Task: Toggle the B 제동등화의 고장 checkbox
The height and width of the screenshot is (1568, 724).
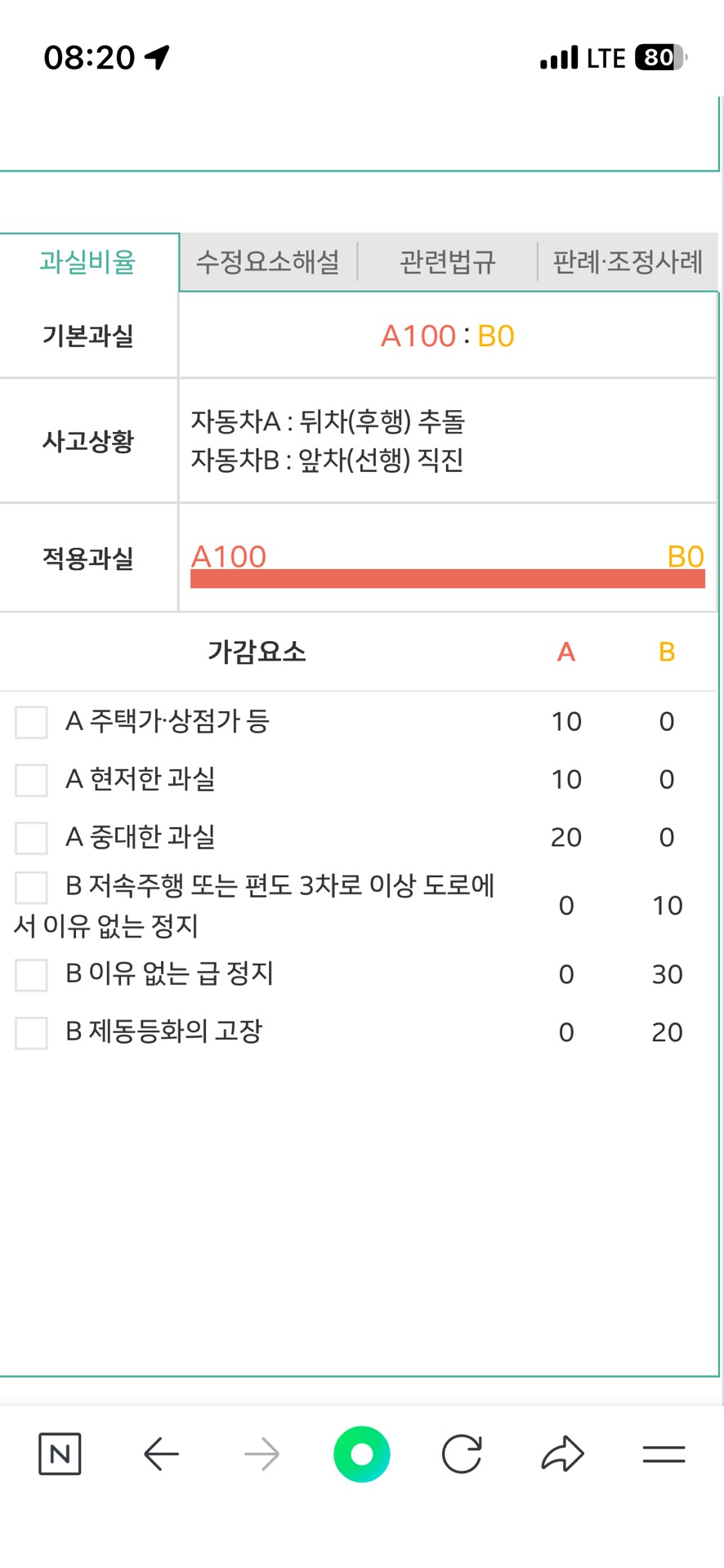Action: click(31, 1032)
